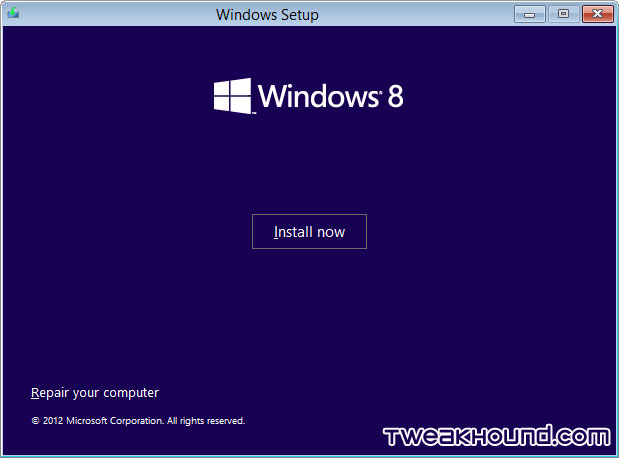
Task: Click the Install now button
Action: tap(309, 231)
